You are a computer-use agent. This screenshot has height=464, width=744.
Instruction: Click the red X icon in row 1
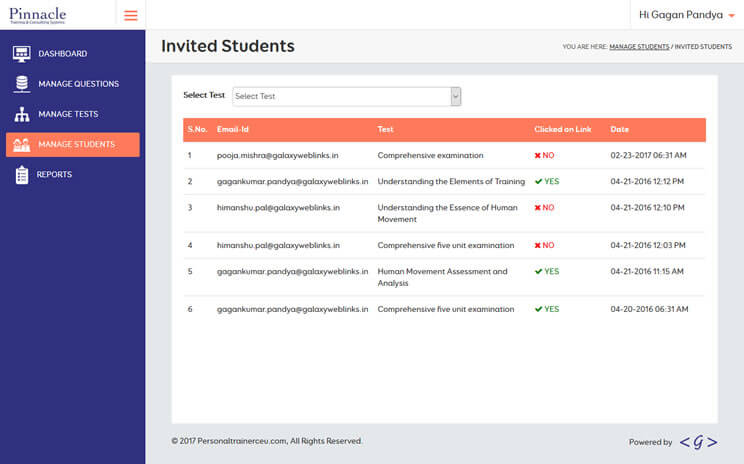[538, 156]
